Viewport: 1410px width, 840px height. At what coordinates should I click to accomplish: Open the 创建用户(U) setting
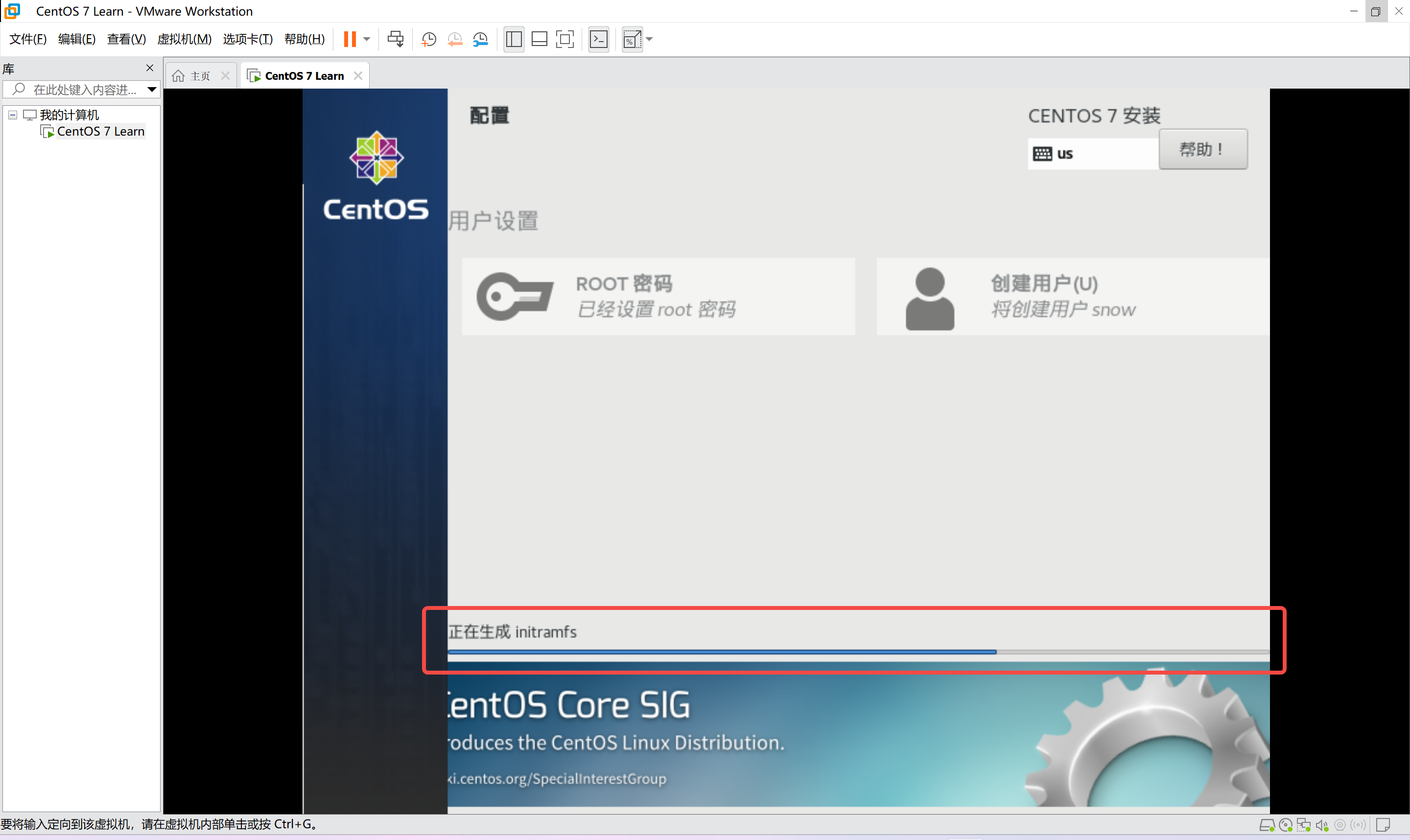tap(1073, 297)
